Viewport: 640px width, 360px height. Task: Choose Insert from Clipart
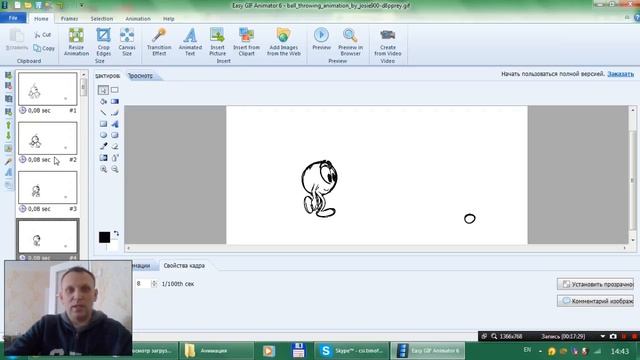click(247, 42)
